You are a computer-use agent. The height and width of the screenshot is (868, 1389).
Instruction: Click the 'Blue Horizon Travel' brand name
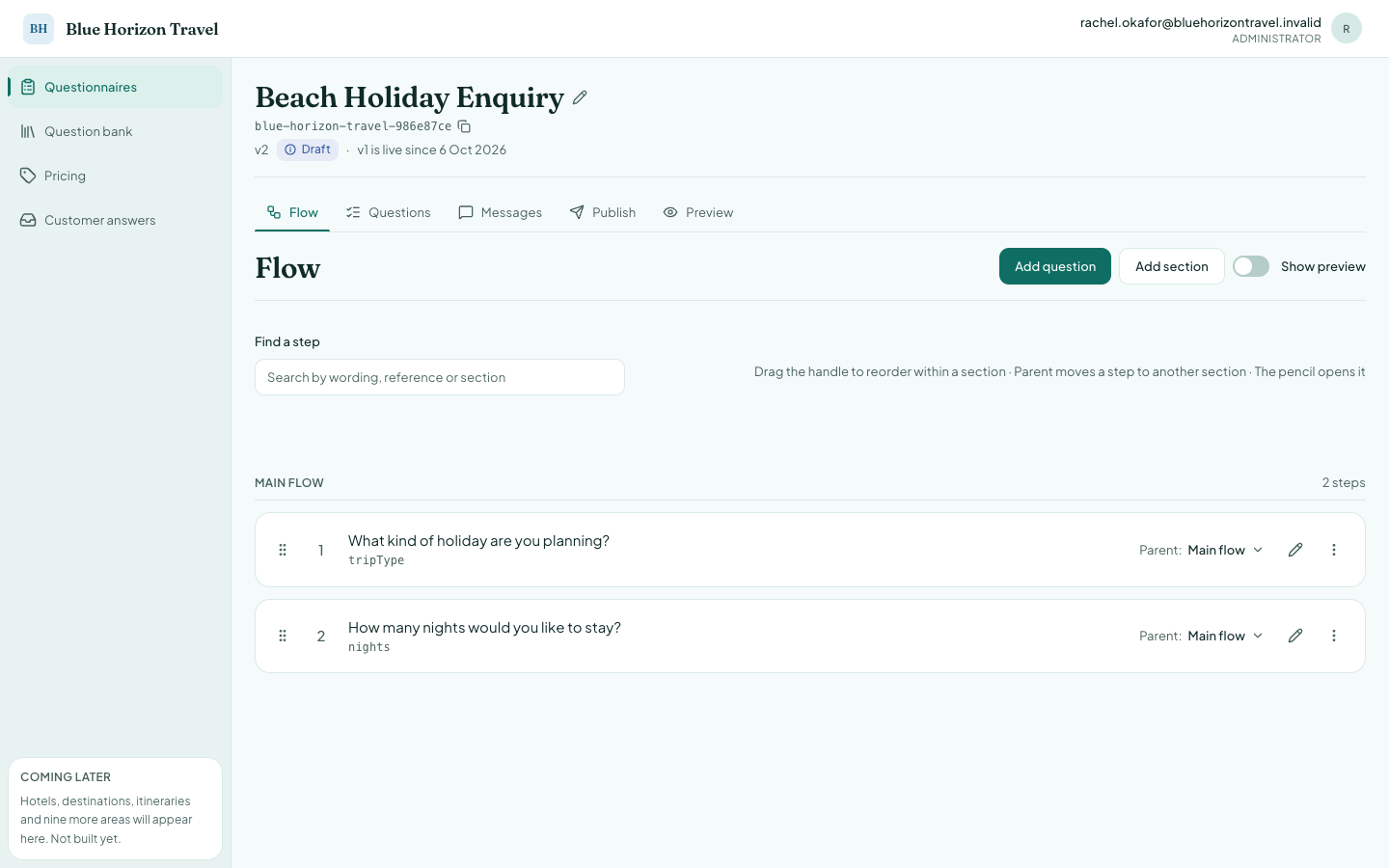(142, 29)
